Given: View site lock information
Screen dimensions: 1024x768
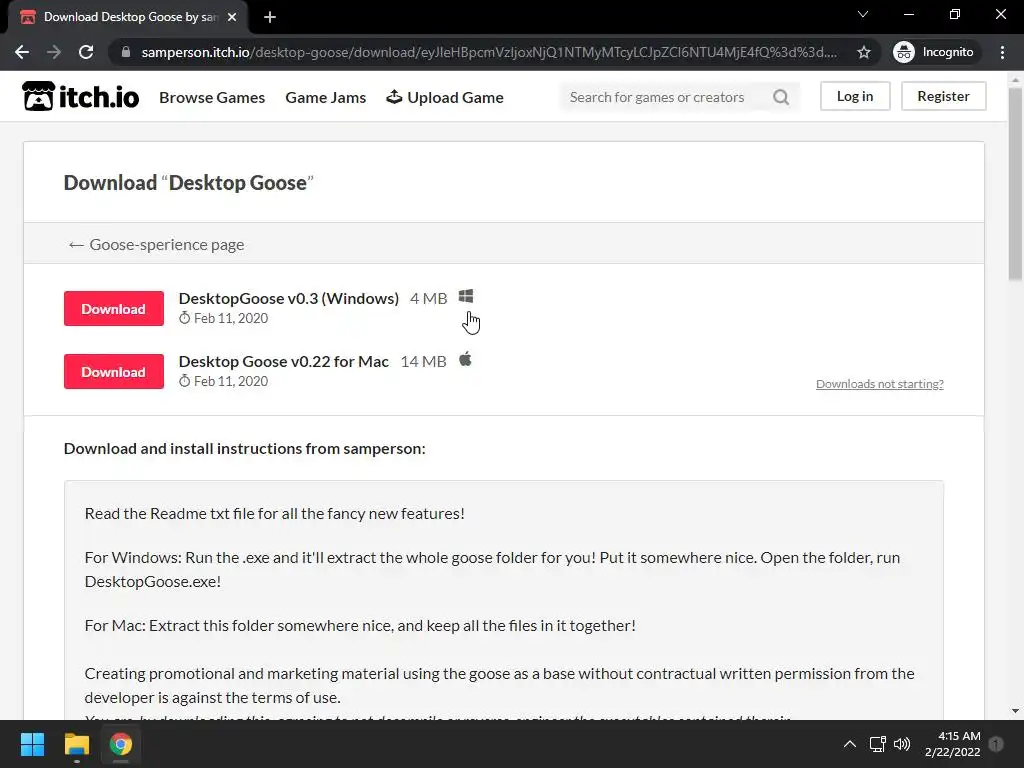Looking at the screenshot, I should coord(126,52).
